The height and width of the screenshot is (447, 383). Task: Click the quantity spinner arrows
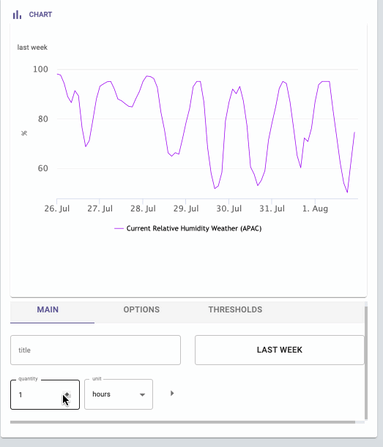(67, 395)
